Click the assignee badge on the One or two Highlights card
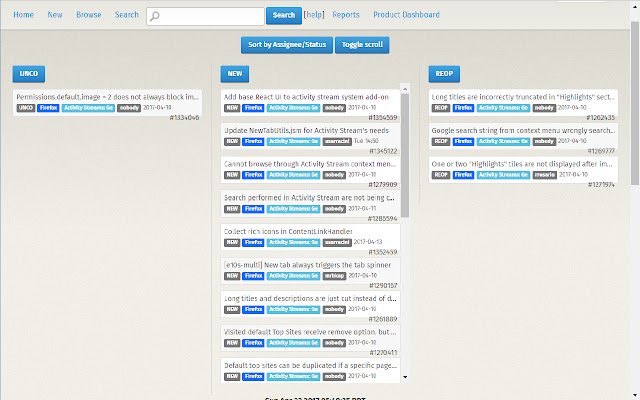The image size is (640, 400). [544, 175]
